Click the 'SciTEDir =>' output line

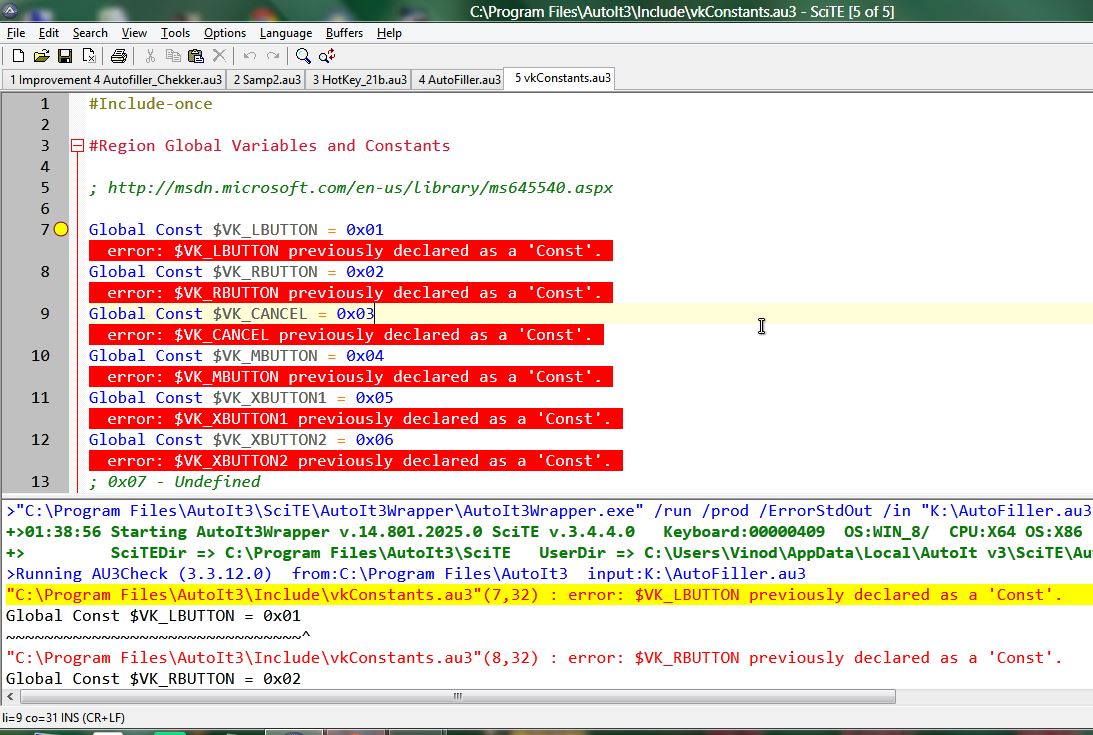pos(549,553)
